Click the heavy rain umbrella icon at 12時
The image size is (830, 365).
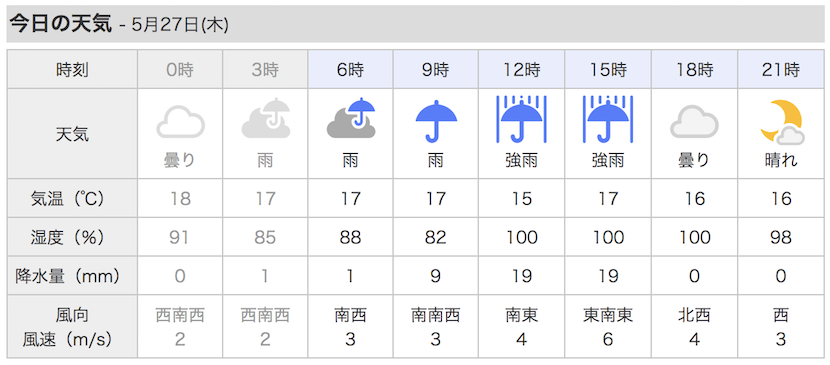coord(522,120)
